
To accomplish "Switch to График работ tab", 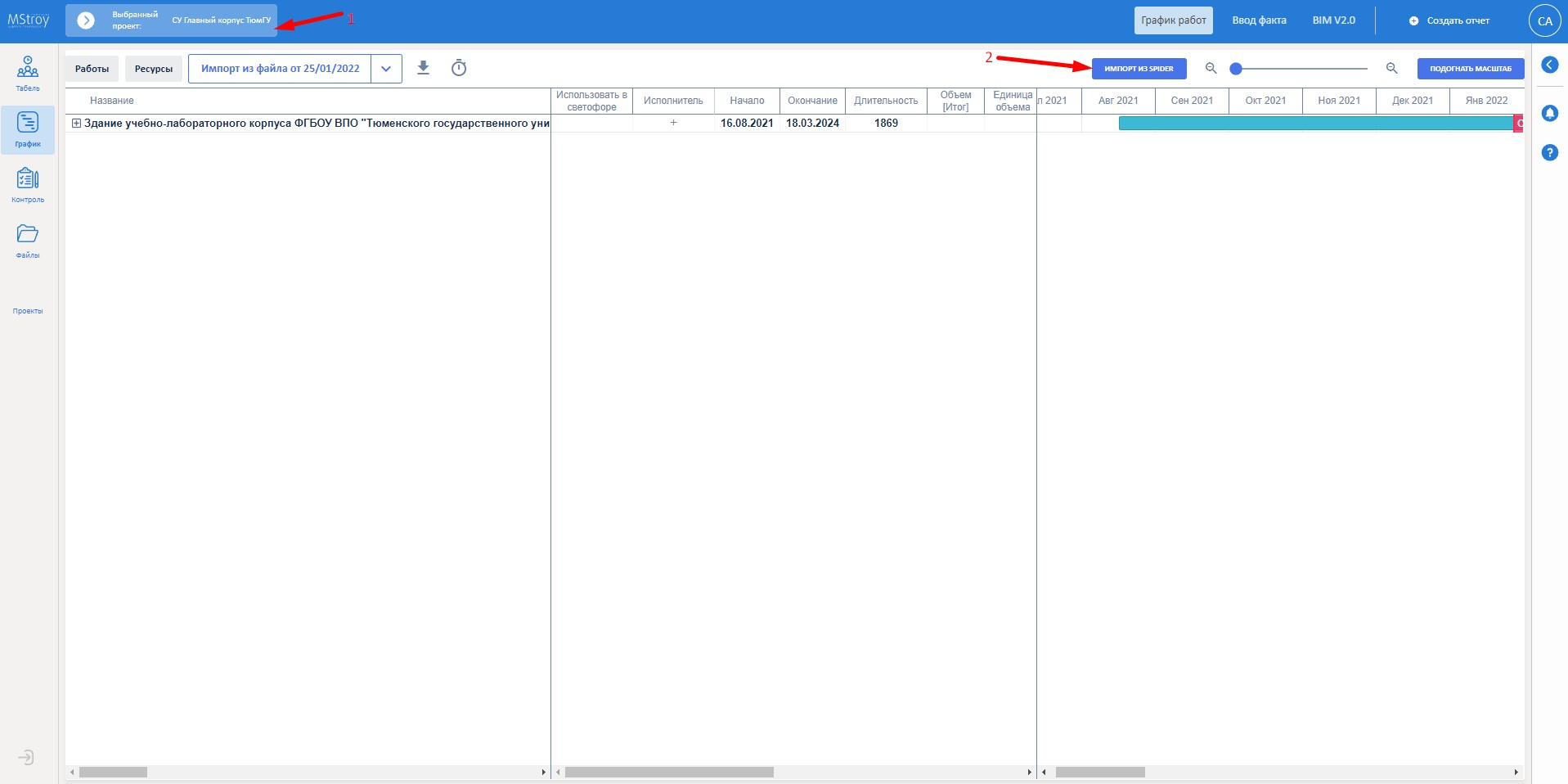I will click(1173, 20).
